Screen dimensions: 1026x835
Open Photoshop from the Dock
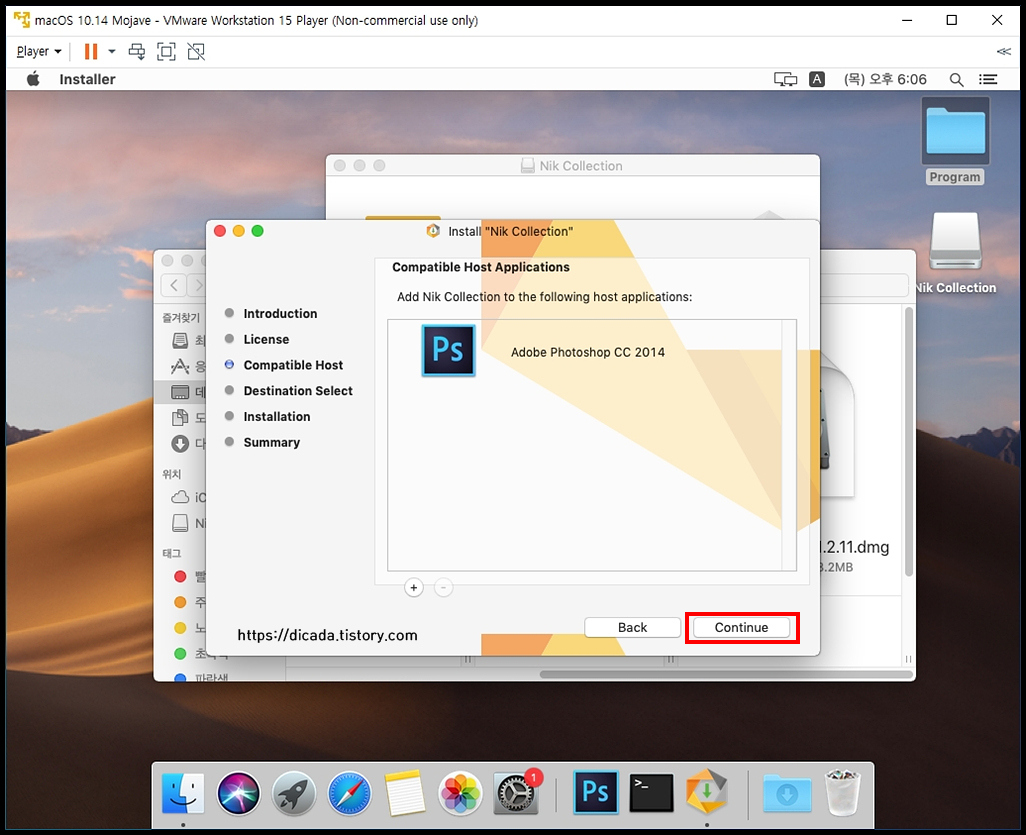click(x=595, y=792)
